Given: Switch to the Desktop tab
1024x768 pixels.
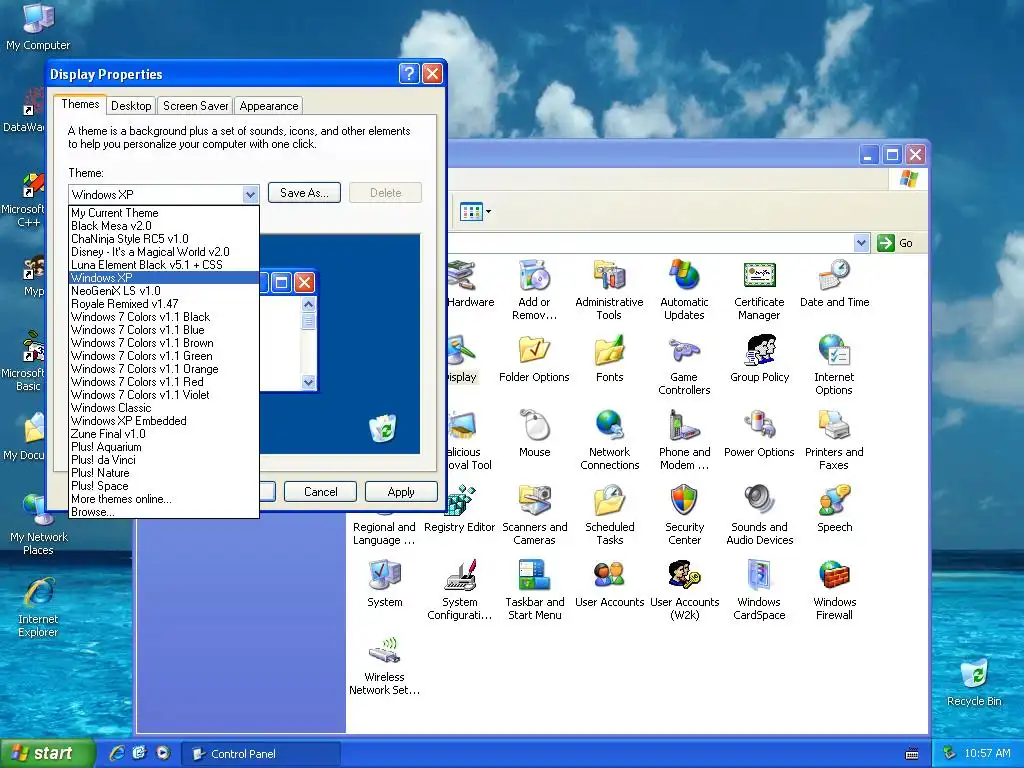Looking at the screenshot, I should pos(131,106).
